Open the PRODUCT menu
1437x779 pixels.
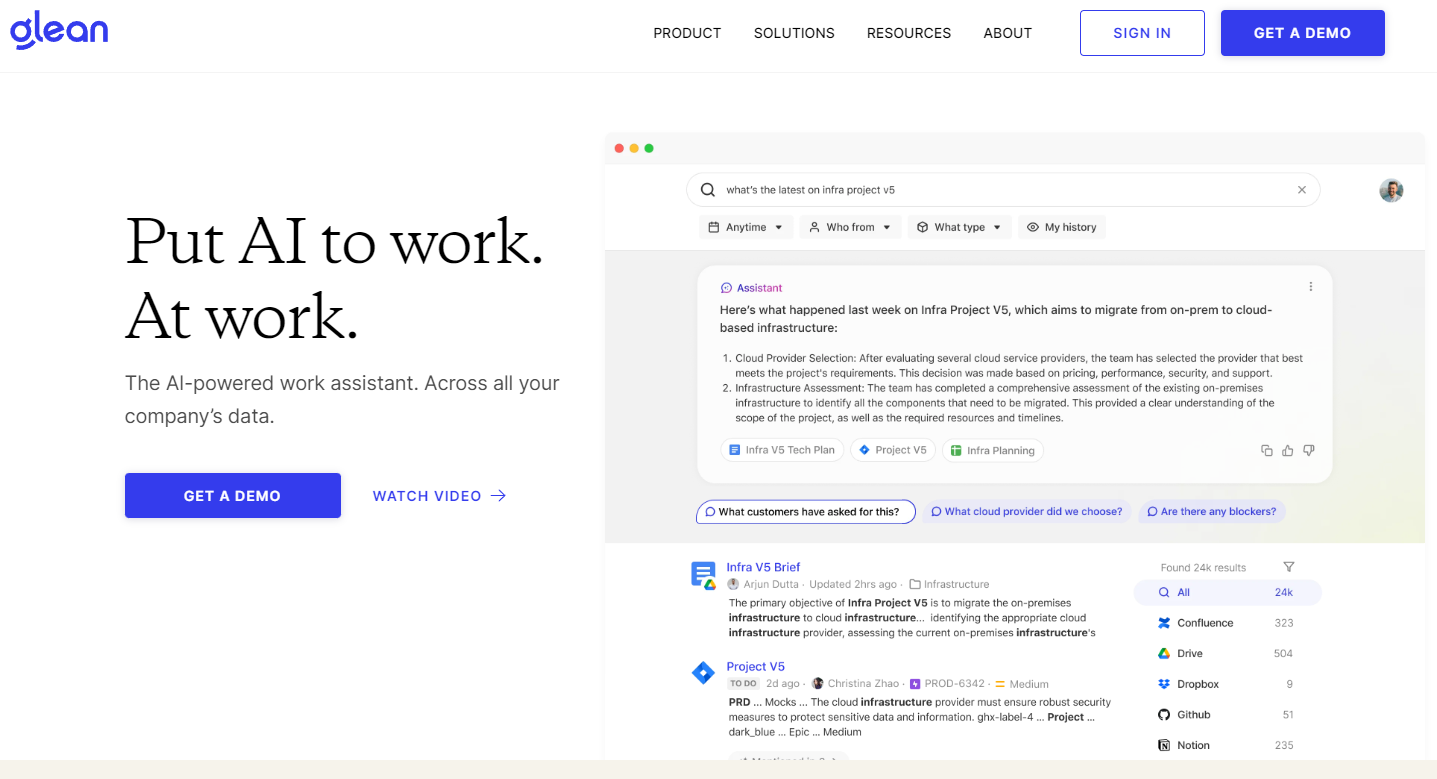pos(687,33)
